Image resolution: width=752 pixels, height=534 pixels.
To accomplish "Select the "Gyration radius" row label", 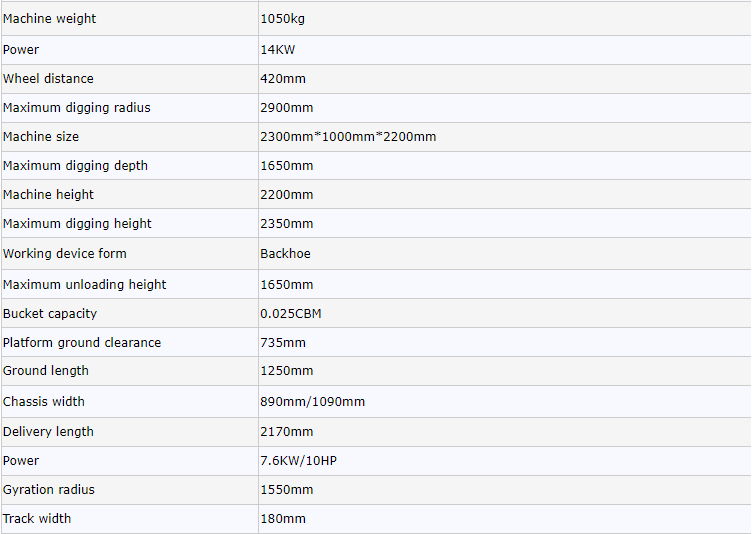I will [49, 489].
